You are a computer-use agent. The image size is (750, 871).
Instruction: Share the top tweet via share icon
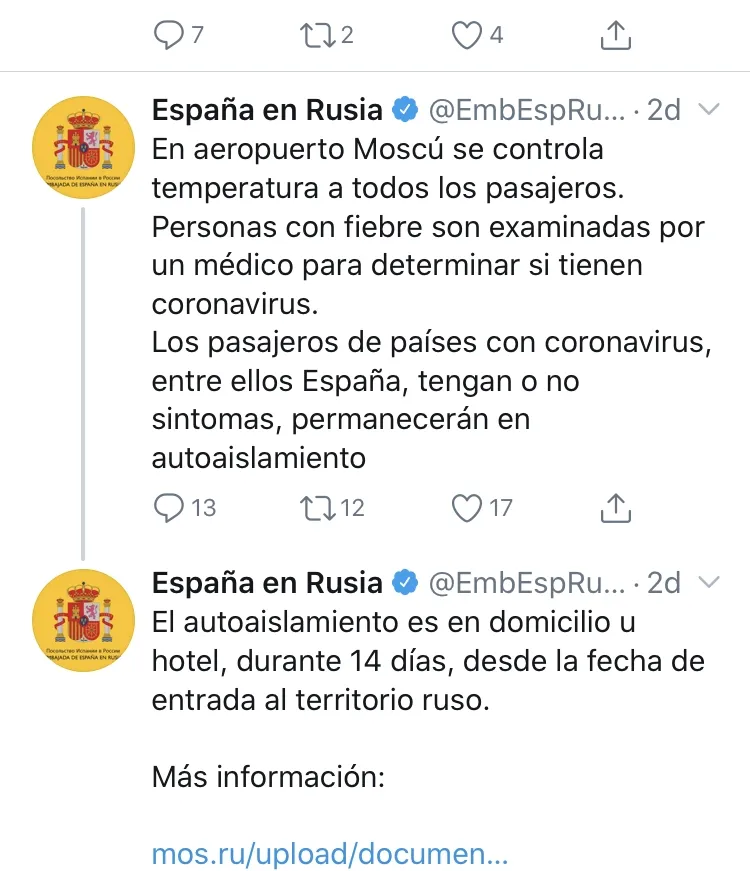616,36
